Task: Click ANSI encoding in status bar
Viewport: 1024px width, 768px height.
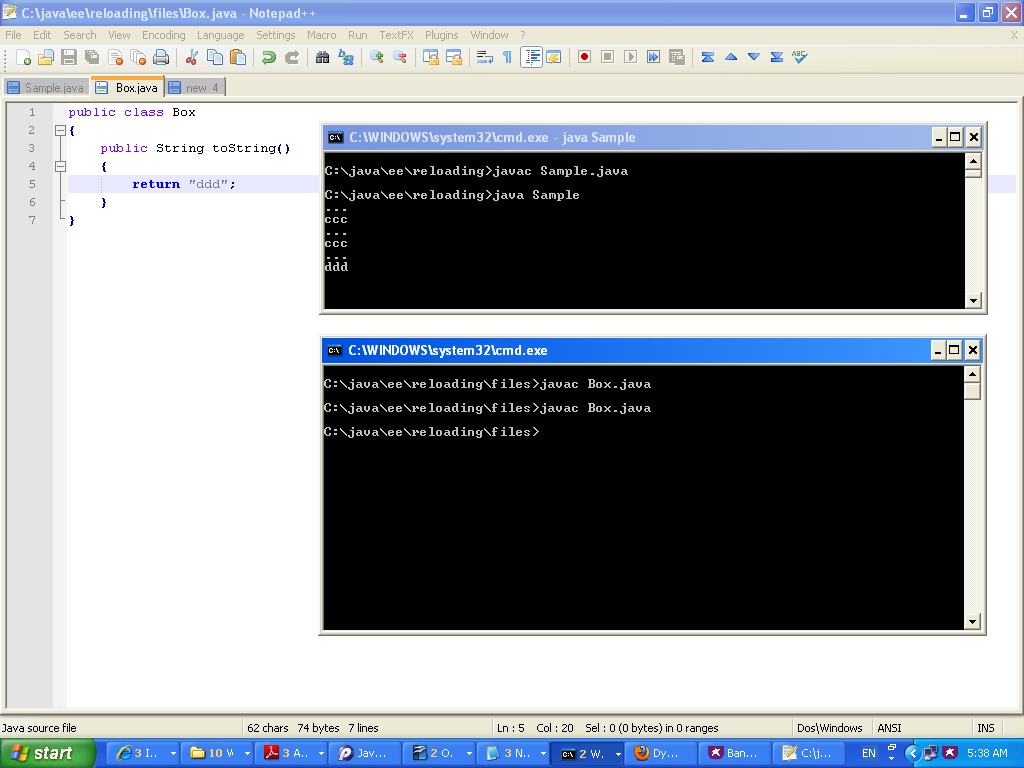Action: 889,728
